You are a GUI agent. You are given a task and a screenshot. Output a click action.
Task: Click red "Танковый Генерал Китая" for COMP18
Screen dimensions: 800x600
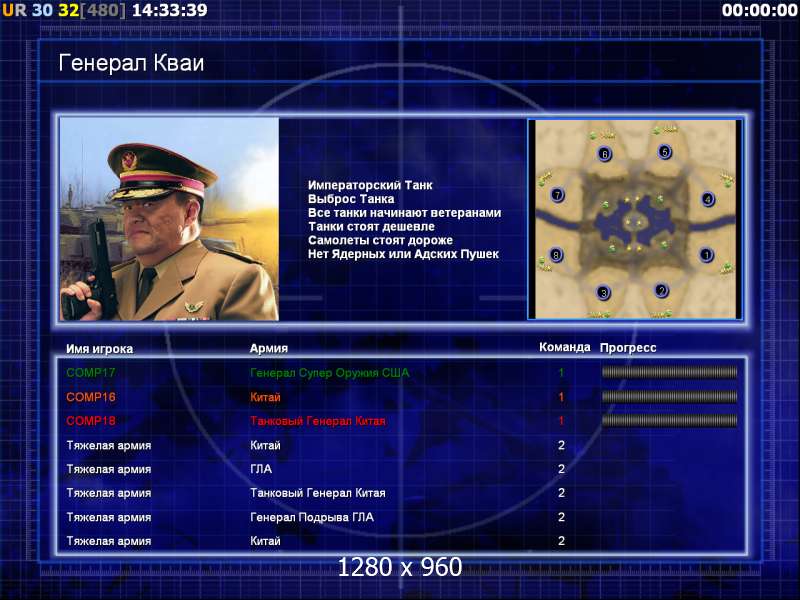[x=318, y=421]
